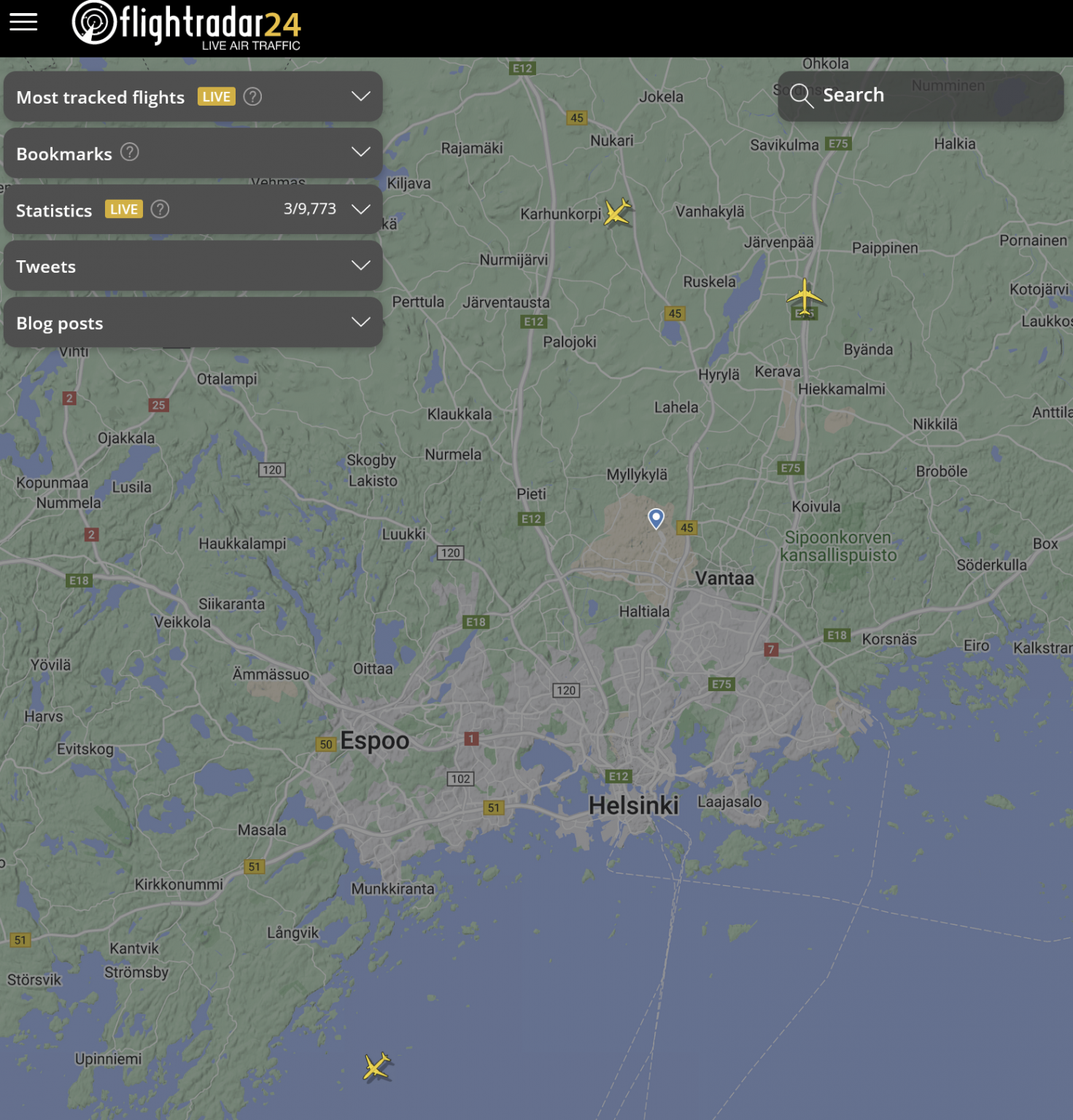The height and width of the screenshot is (1120, 1073).
Task: Open the Statistics help question mark
Action: click(x=160, y=209)
